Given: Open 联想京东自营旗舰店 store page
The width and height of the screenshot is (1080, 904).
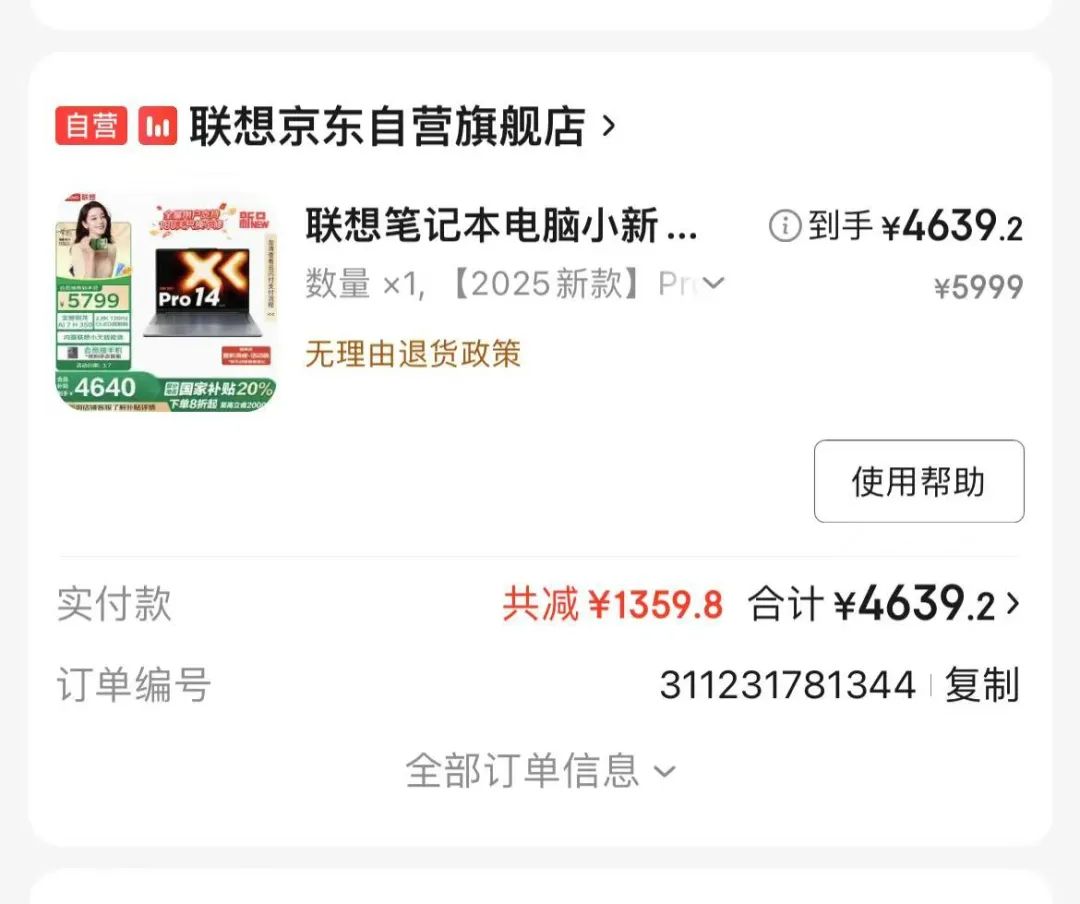Looking at the screenshot, I should tap(388, 126).
